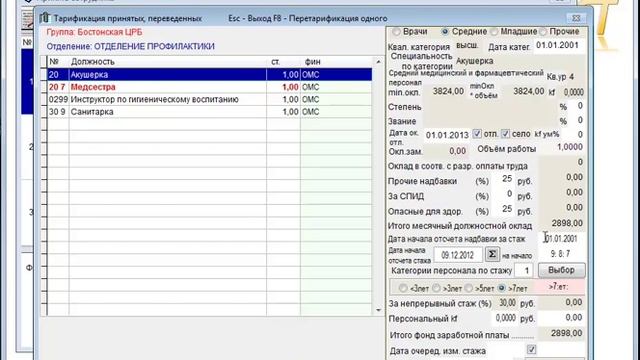Click the min.окл. value 3824,00
This screenshot has height=360, width=640.
(x=445, y=91)
